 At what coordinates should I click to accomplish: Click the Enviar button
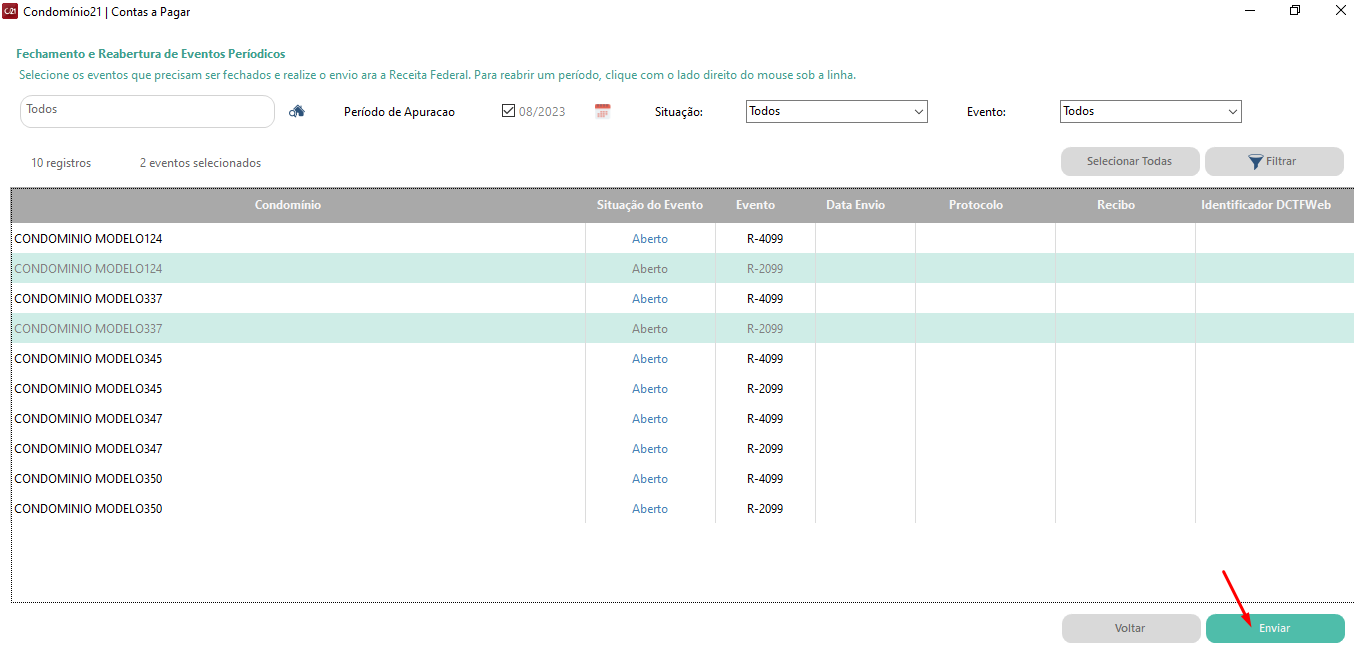coord(1275,628)
